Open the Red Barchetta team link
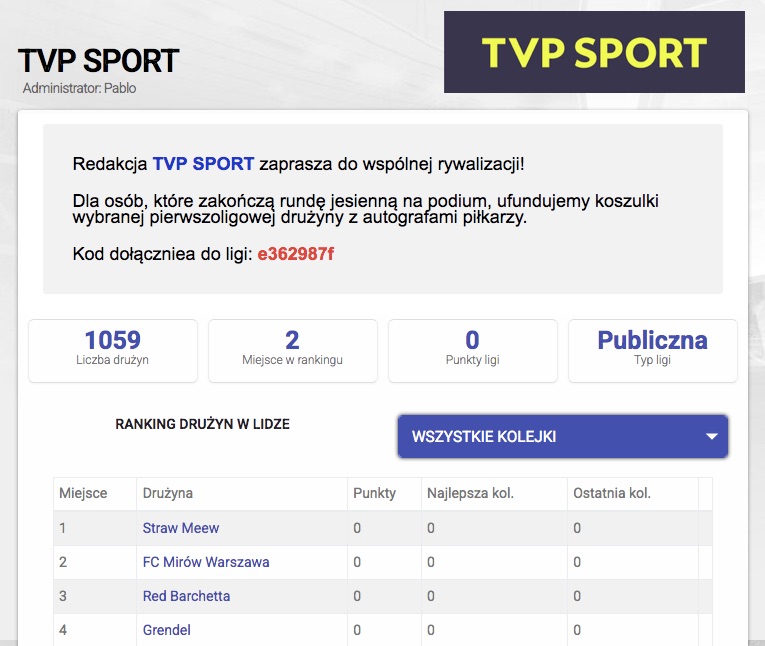Viewport: 765px width, 646px height. click(186, 596)
